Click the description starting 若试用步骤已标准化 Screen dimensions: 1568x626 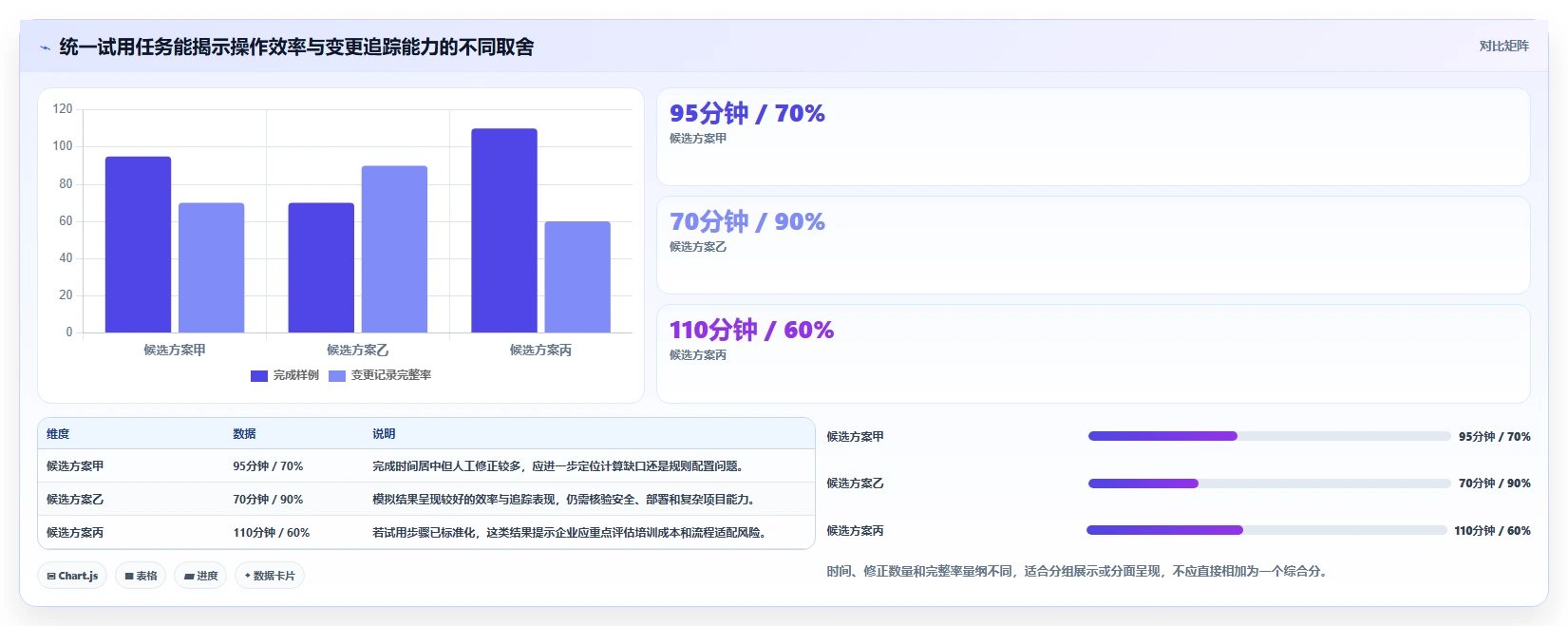(x=571, y=533)
